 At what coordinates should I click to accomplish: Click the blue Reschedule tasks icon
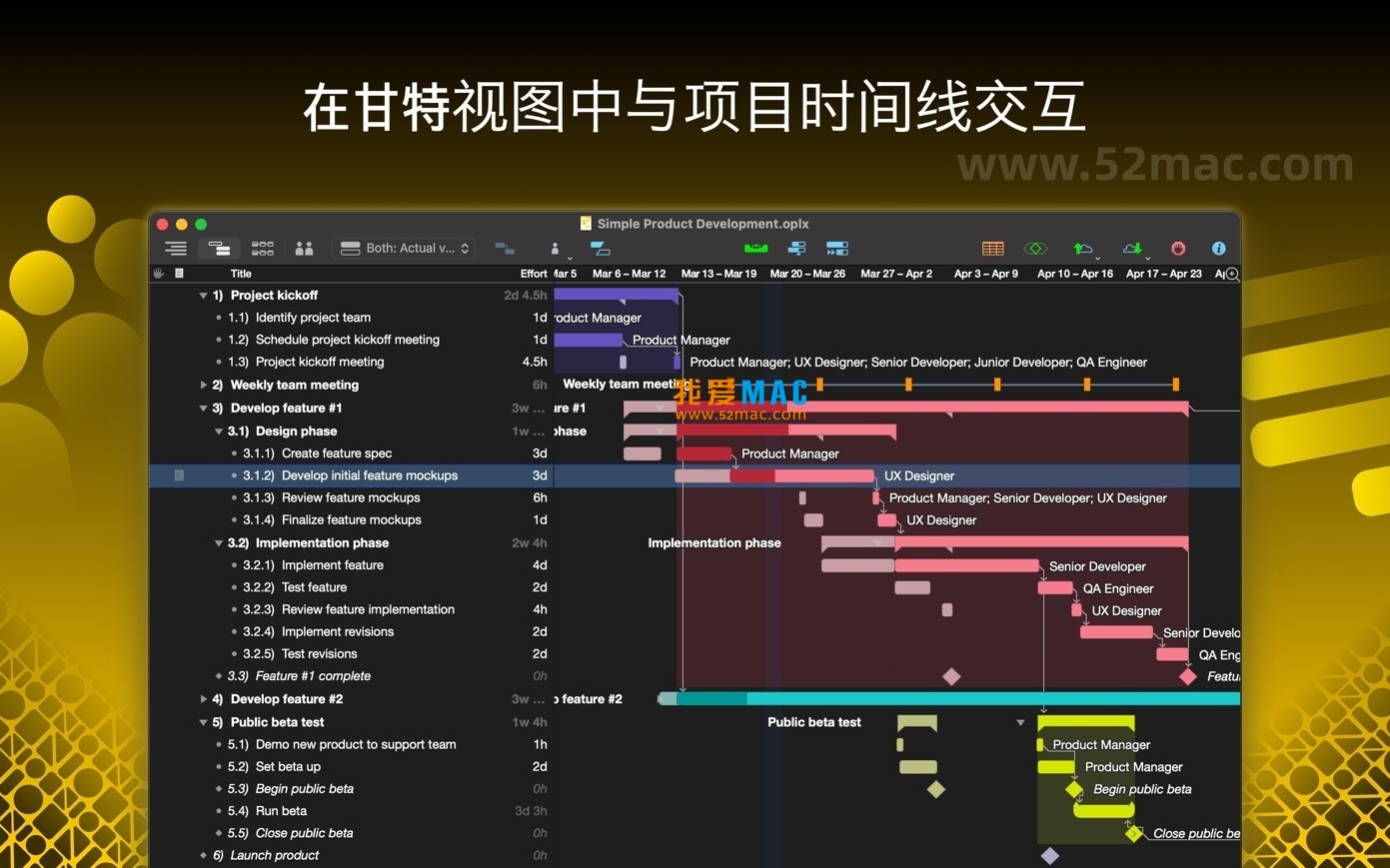point(837,248)
